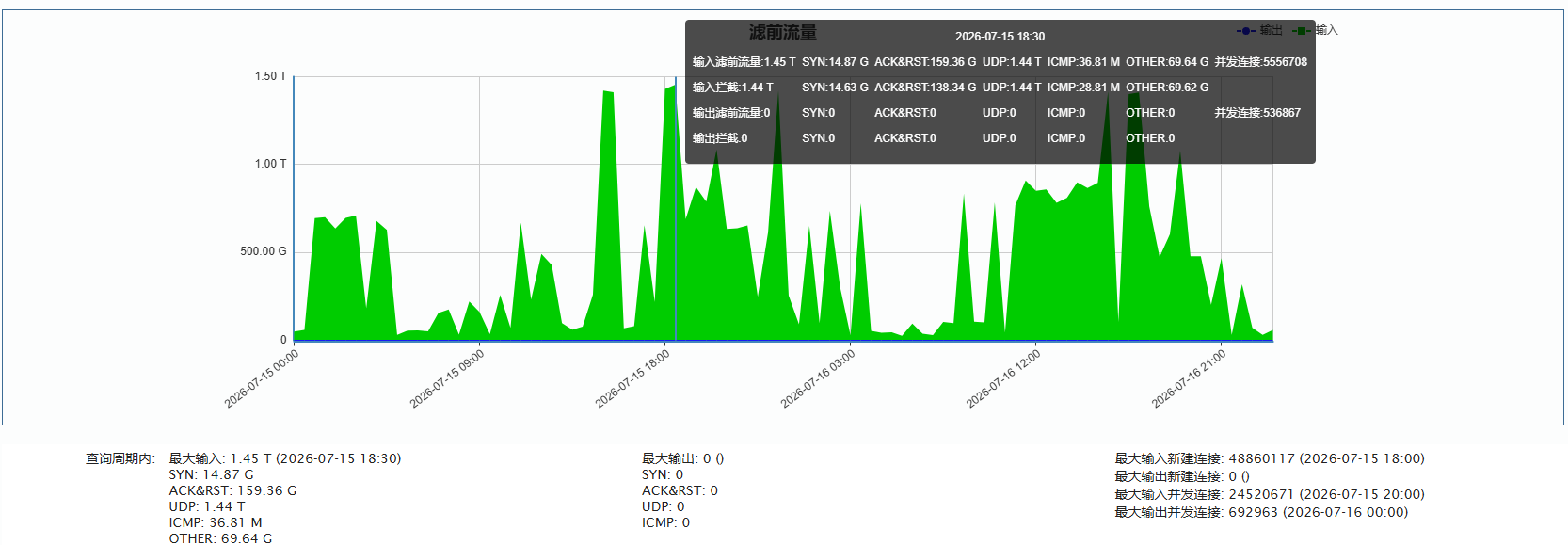
Task: Click x-axis label 2026-07-15 00:00
Action: pyautogui.click(x=261, y=379)
